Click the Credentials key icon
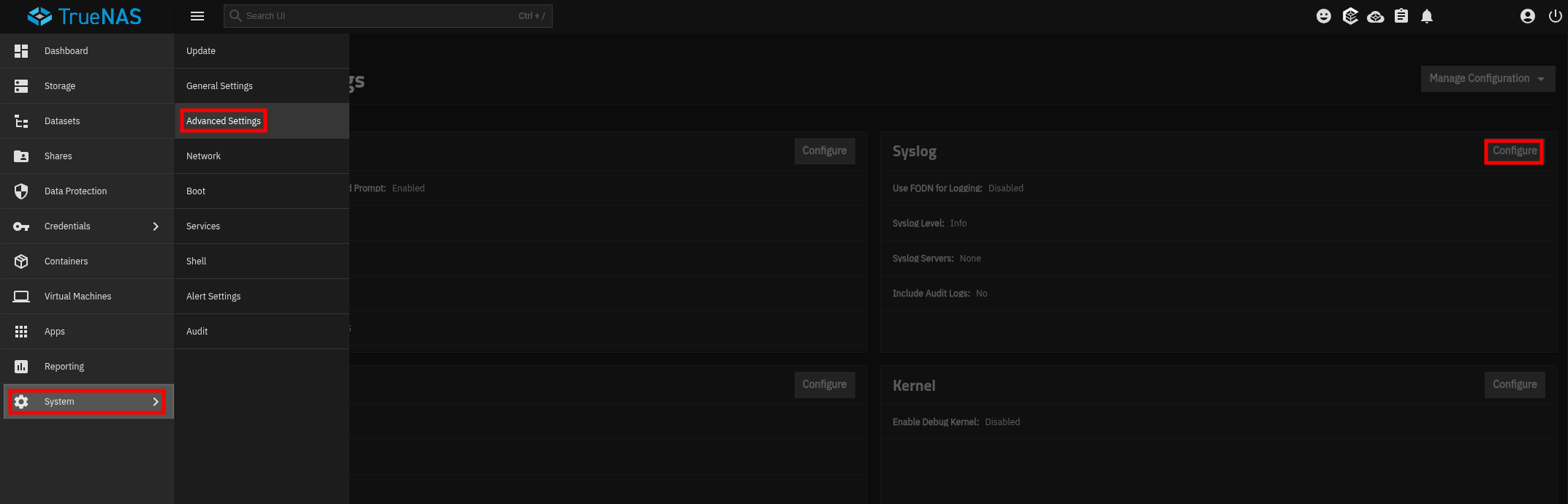 (21, 226)
